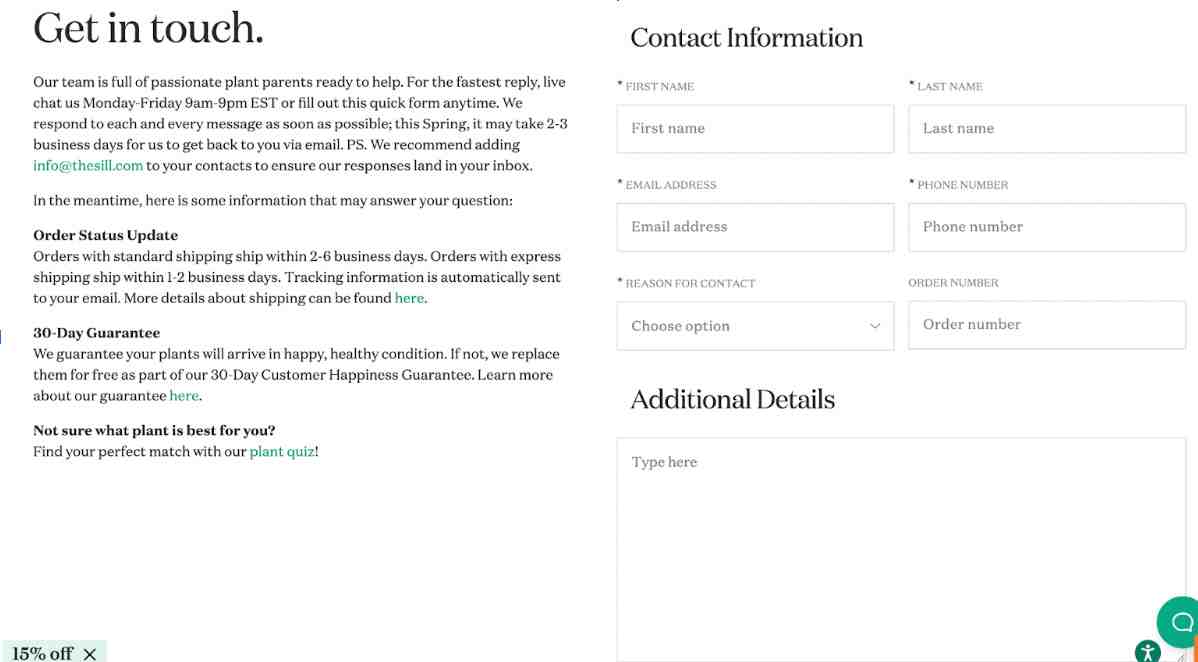Viewport: 1198px width, 662px height.
Task: Open the 30-Day Guarantee 'here' link
Action: pos(184,396)
